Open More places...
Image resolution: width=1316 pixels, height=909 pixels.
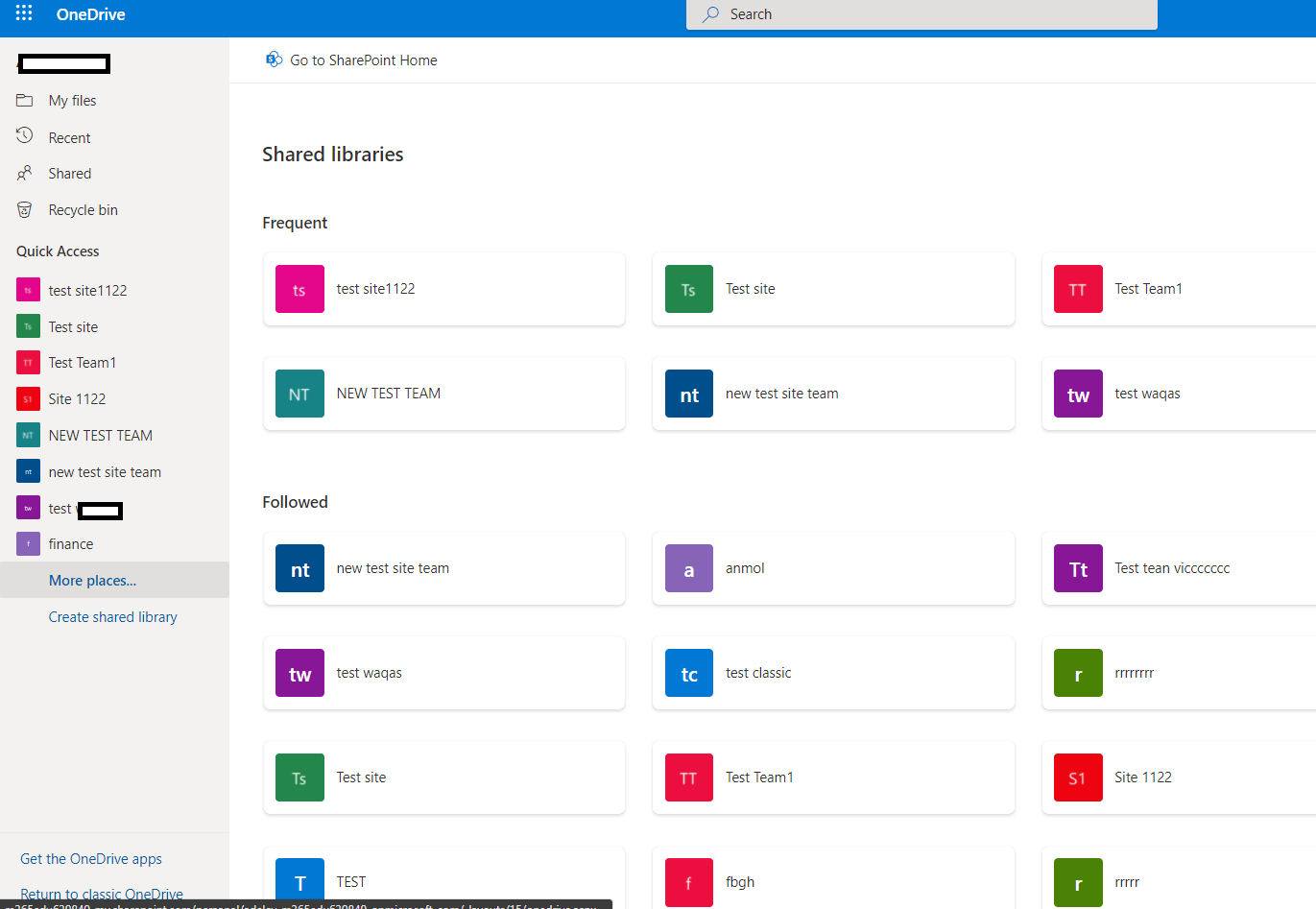[92, 580]
